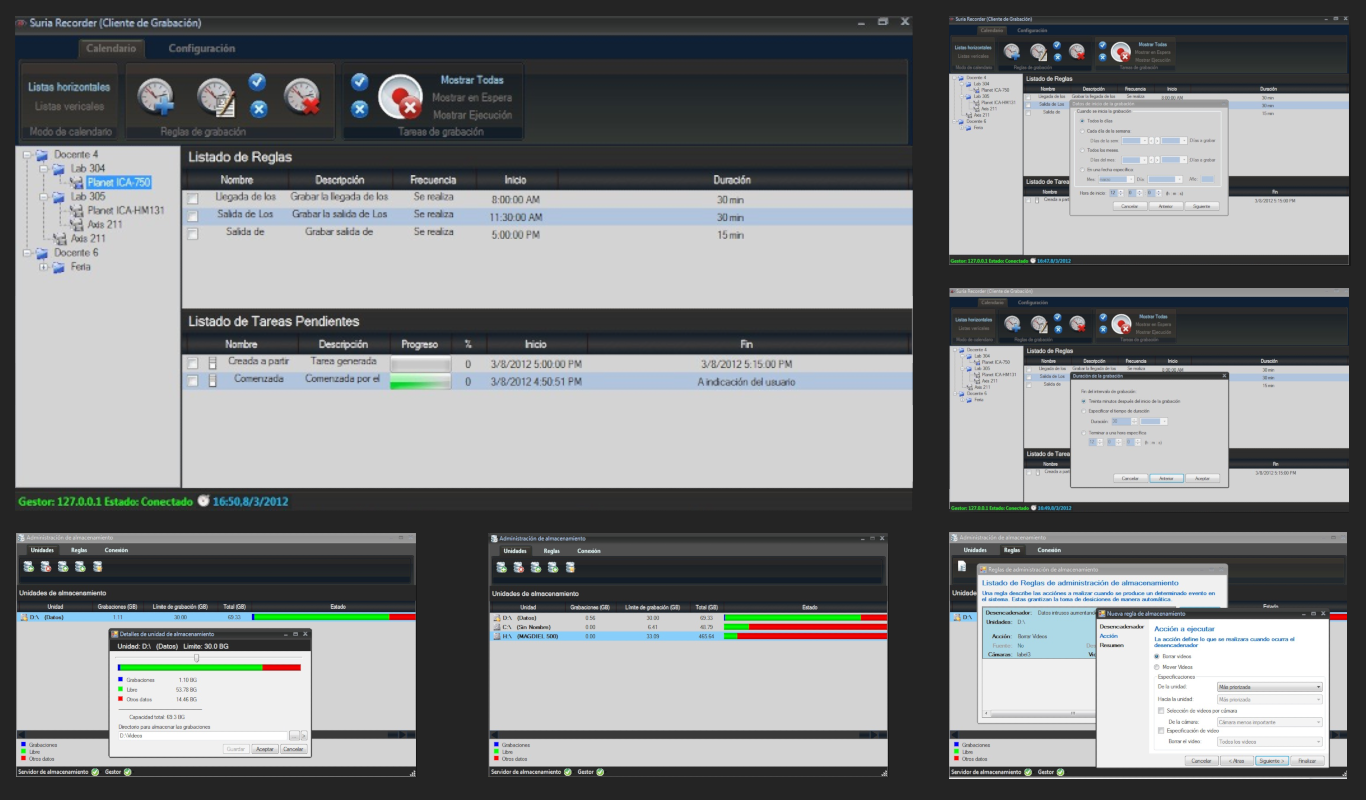This screenshot has width=1366, height=800.
Task: Open the Calendario tab
Action: [111, 48]
